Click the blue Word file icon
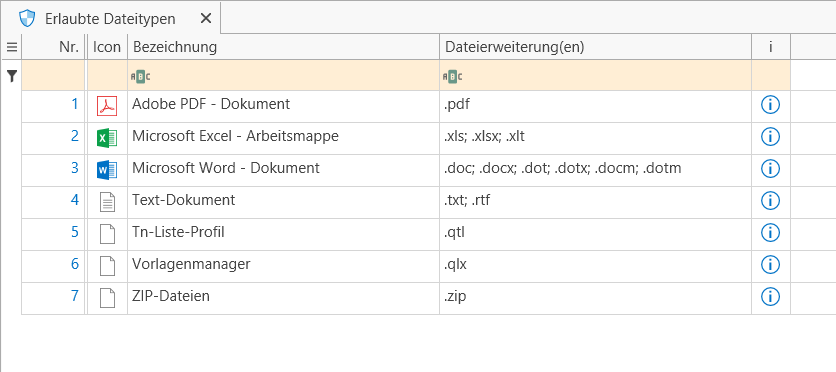836x372 pixels. click(x=107, y=169)
